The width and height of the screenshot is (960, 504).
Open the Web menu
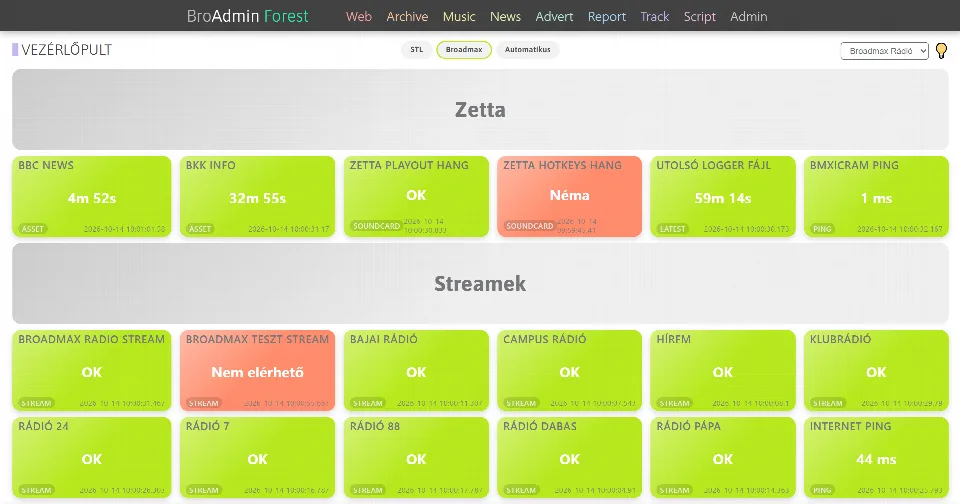(359, 17)
